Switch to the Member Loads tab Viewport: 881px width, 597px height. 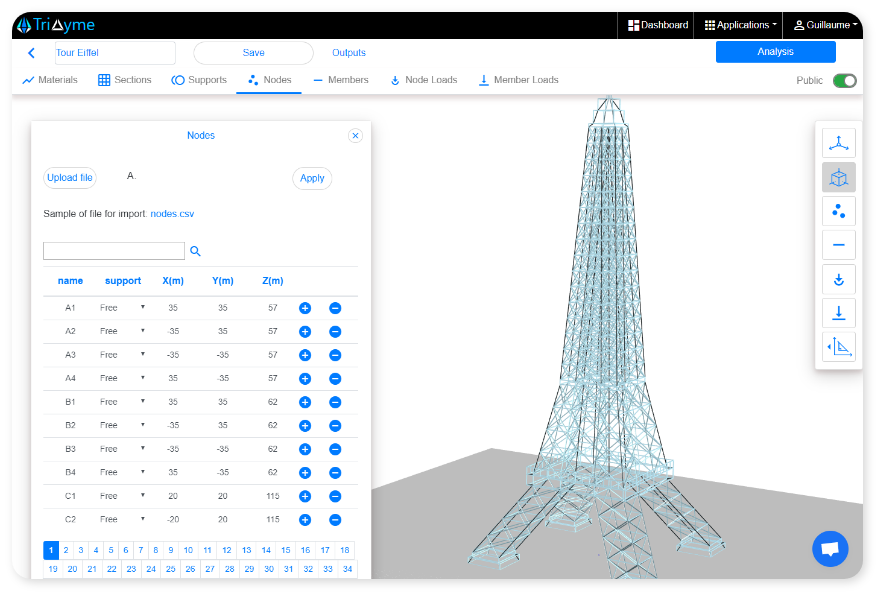point(518,80)
